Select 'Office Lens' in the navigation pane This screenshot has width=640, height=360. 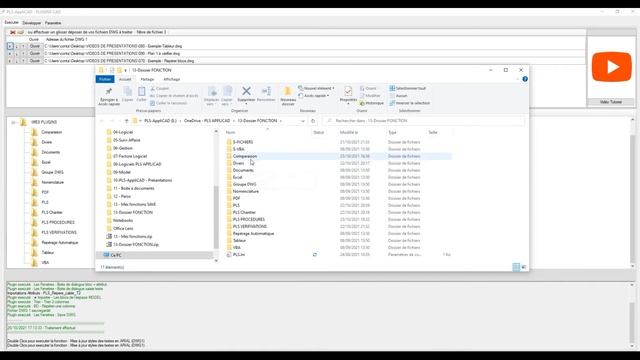tap(123, 229)
